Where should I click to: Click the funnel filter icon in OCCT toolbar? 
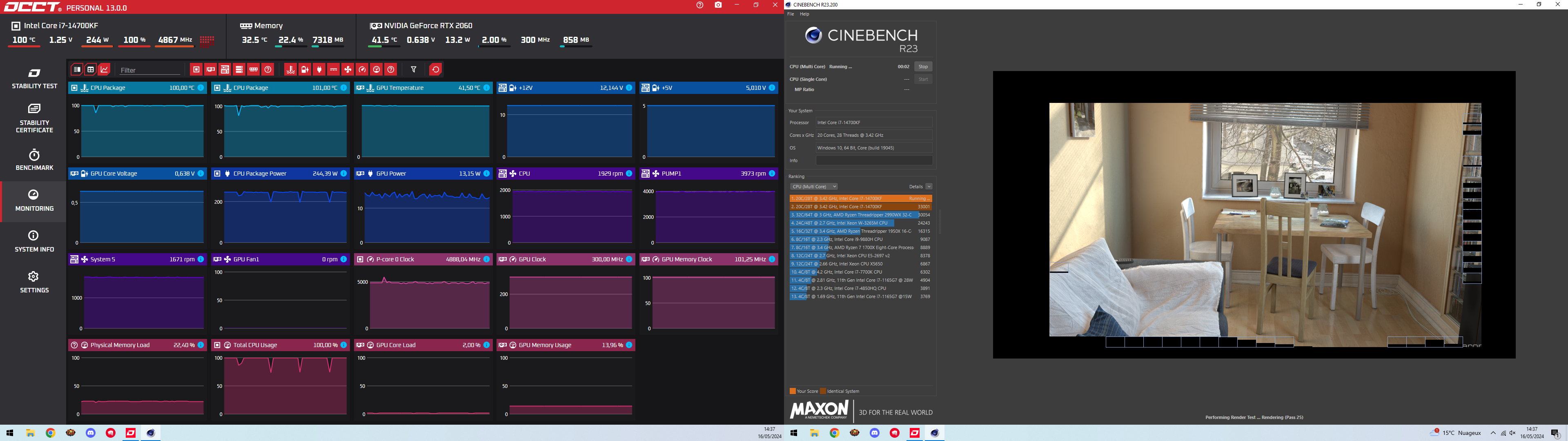(414, 69)
